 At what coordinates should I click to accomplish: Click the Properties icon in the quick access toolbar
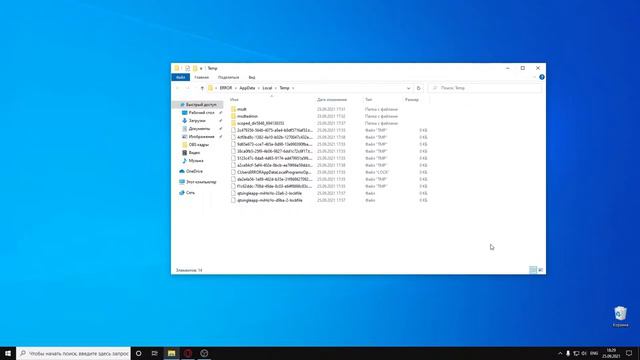click(187, 68)
